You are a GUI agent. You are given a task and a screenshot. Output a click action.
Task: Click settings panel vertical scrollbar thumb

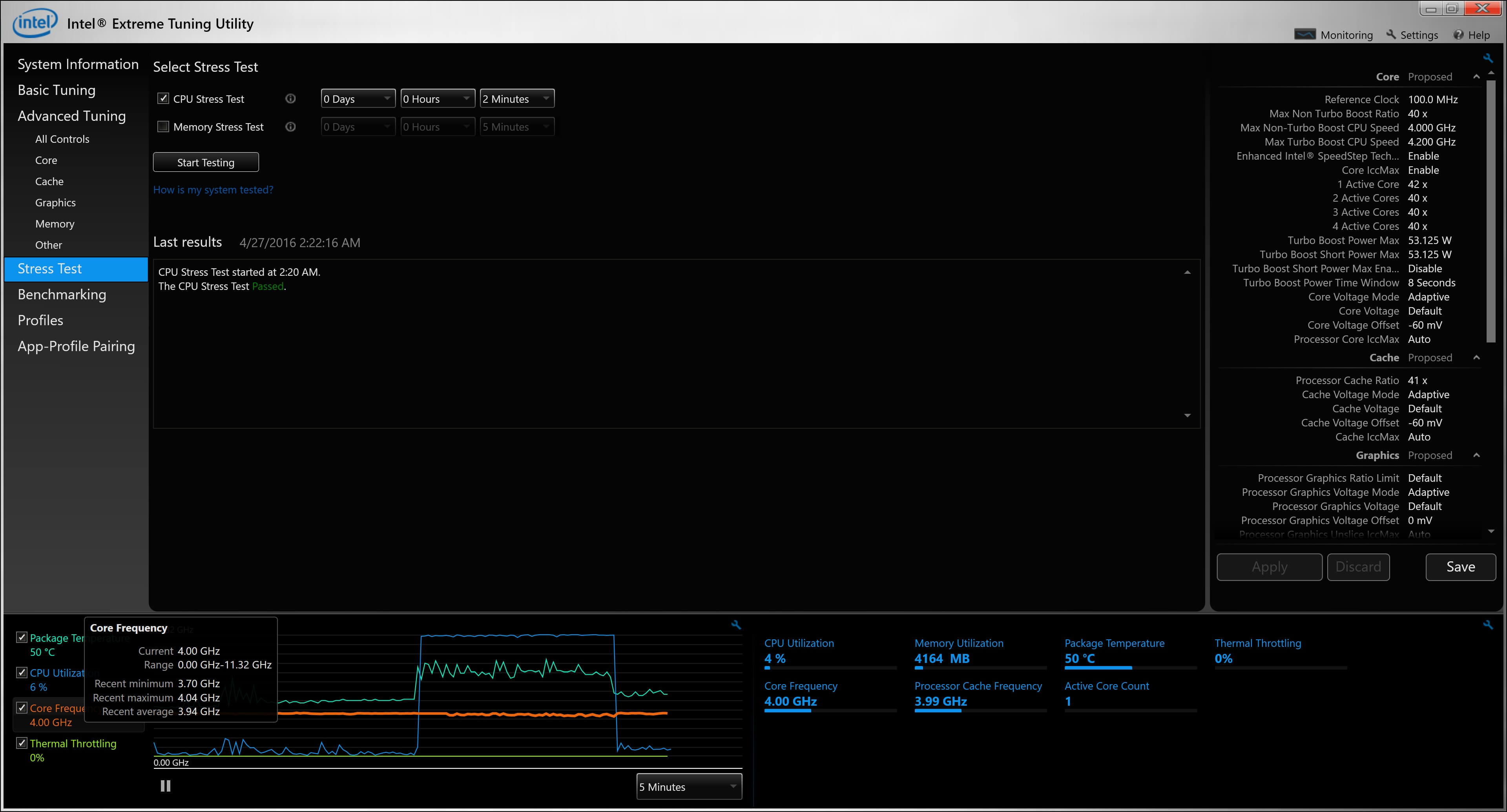1491,211
